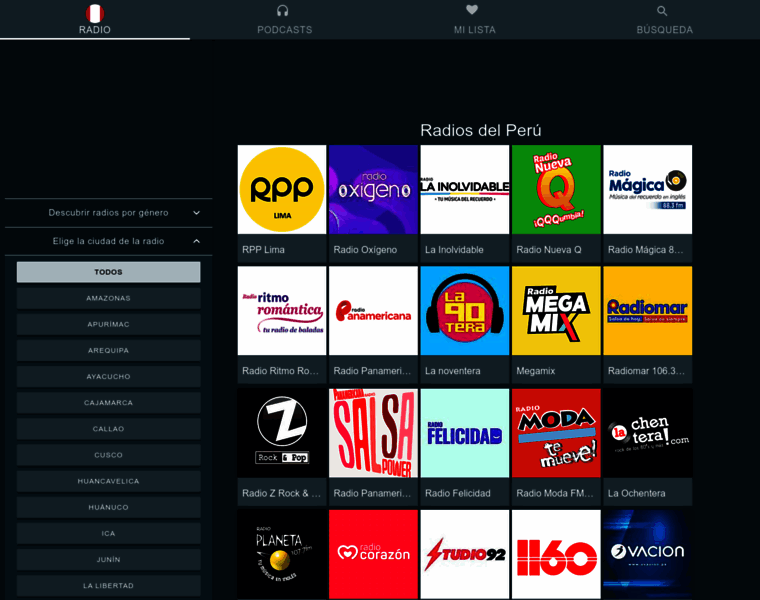The width and height of the screenshot is (760, 600).
Task: Filter radios by CAJAMARCA
Action: [x=109, y=403]
